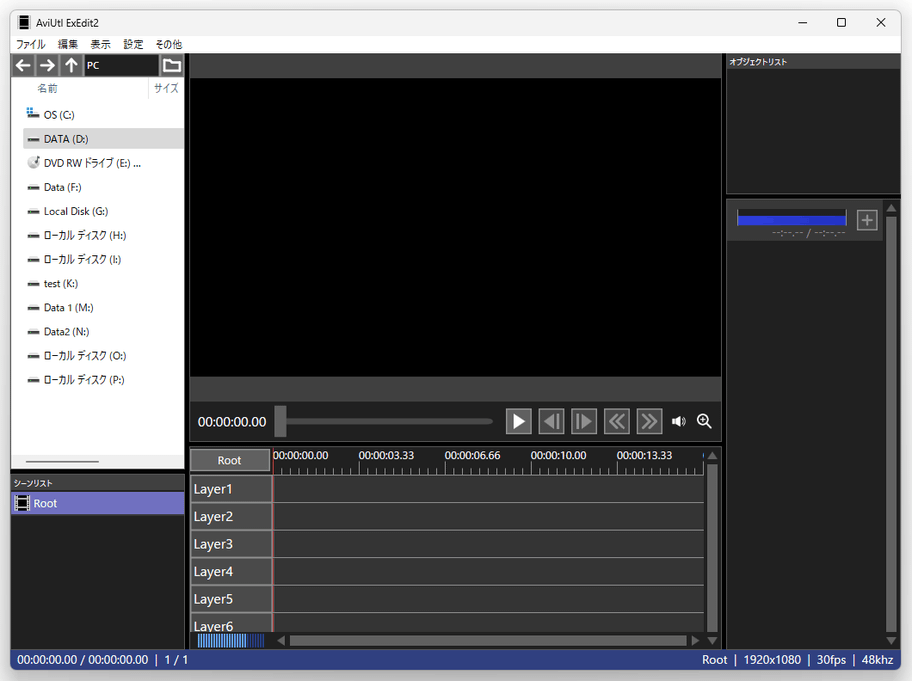
Task: Click the 30fps status bar entry
Action: (831, 659)
